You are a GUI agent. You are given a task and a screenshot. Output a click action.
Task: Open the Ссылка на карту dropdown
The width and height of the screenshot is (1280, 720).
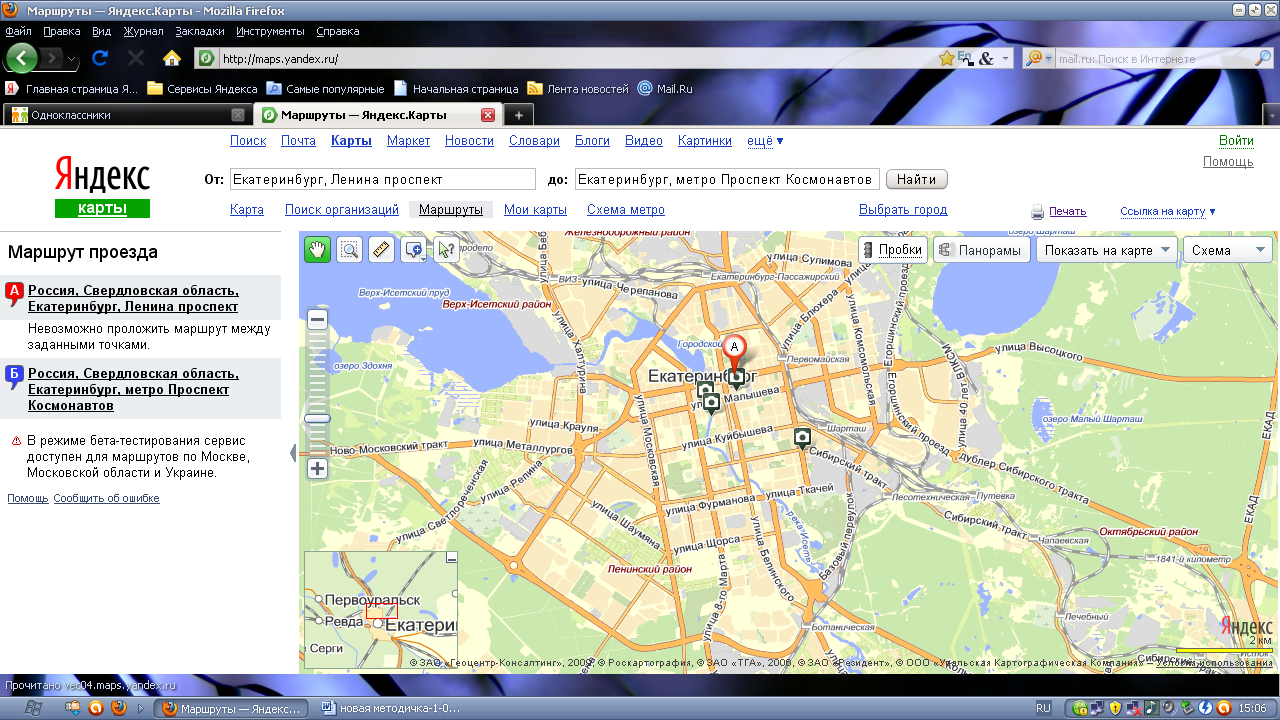[1168, 211]
